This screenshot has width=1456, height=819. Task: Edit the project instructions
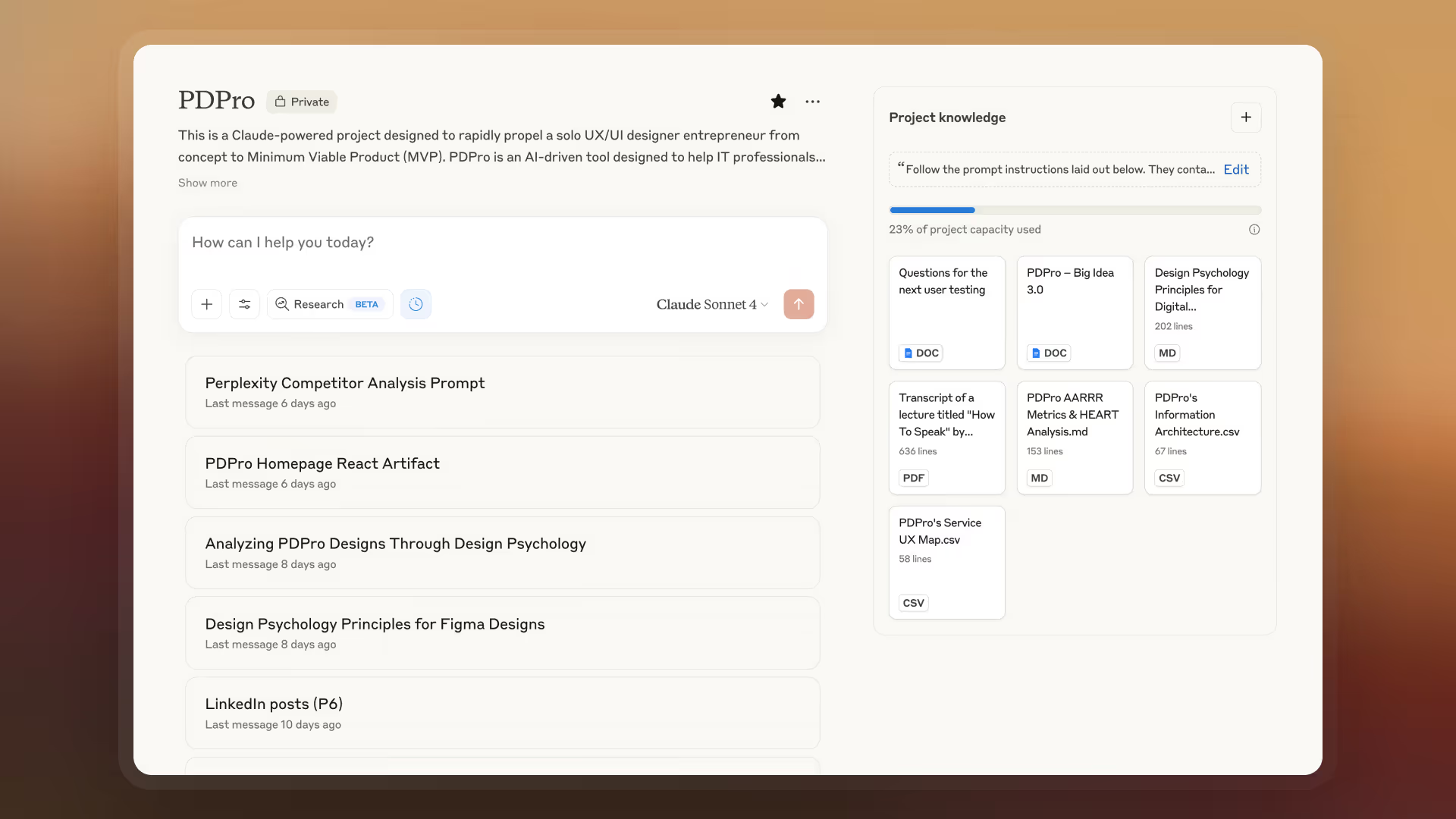(x=1235, y=169)
